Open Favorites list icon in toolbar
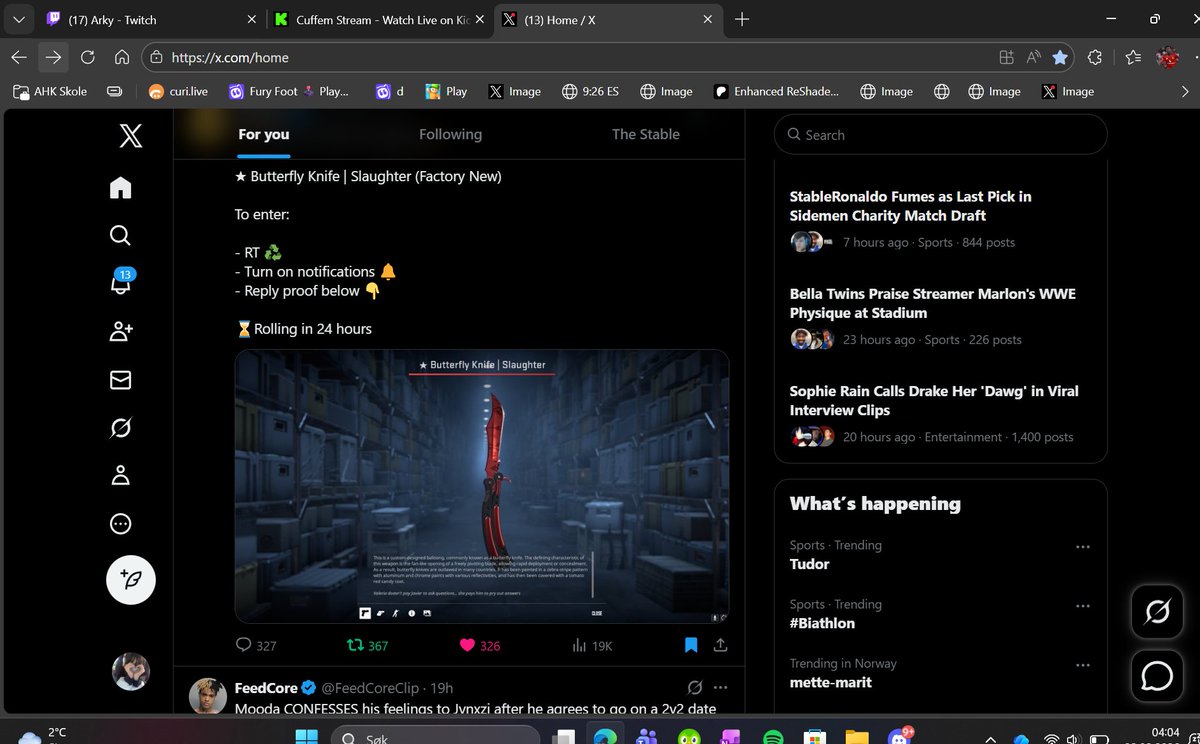The image size is (1200, 744). click(x=1132, y=57)
